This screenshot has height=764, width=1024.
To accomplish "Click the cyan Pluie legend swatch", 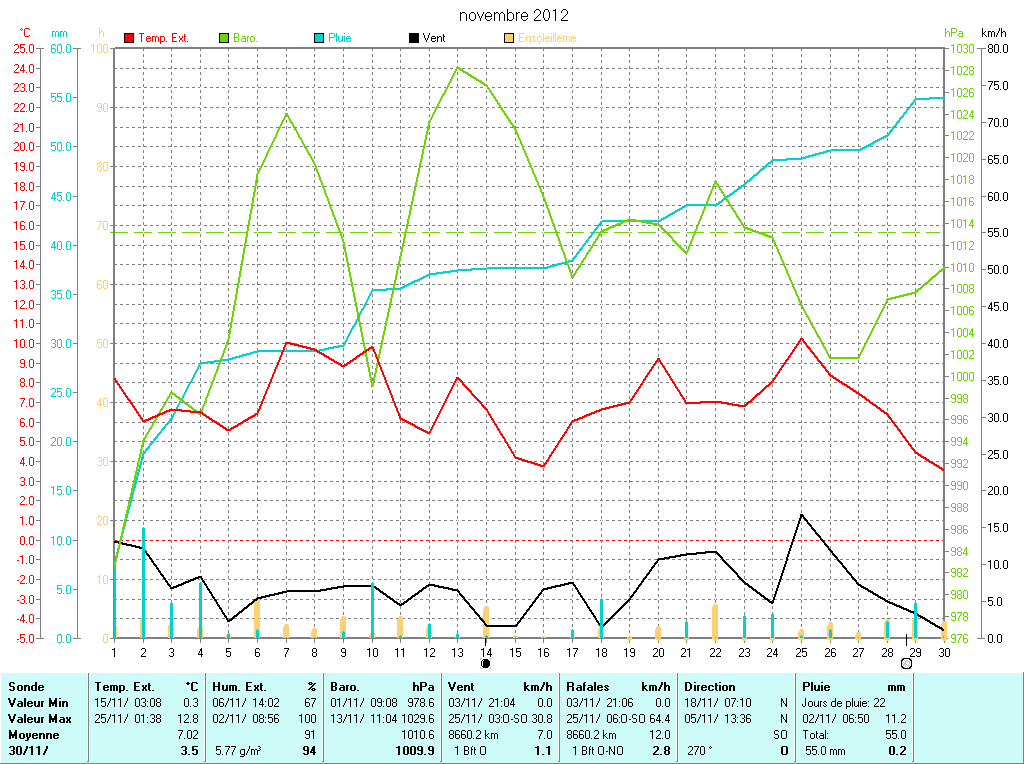I will (319, 38).
